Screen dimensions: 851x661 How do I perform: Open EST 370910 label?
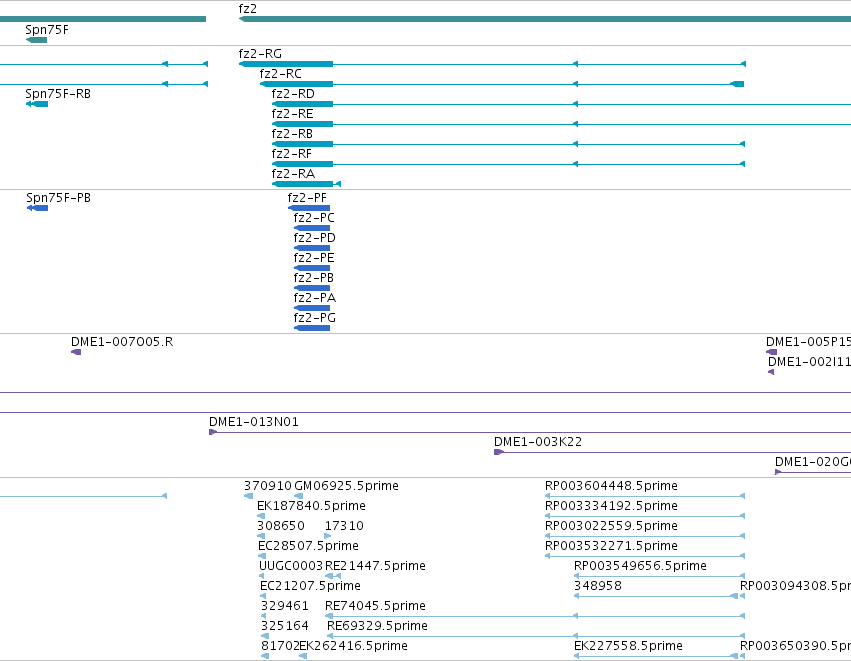[268, 486]
